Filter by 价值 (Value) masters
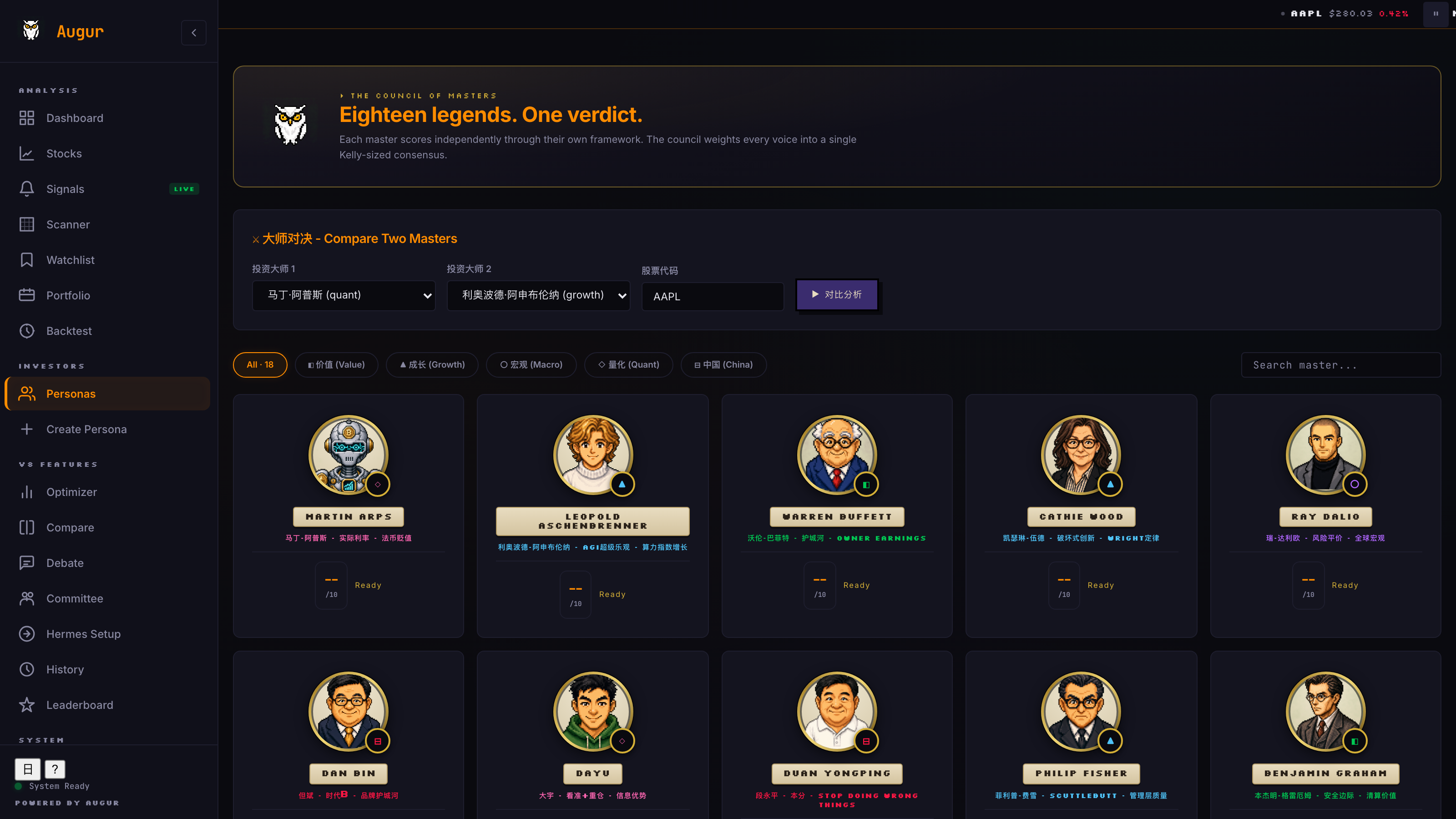 click(336, 364)
